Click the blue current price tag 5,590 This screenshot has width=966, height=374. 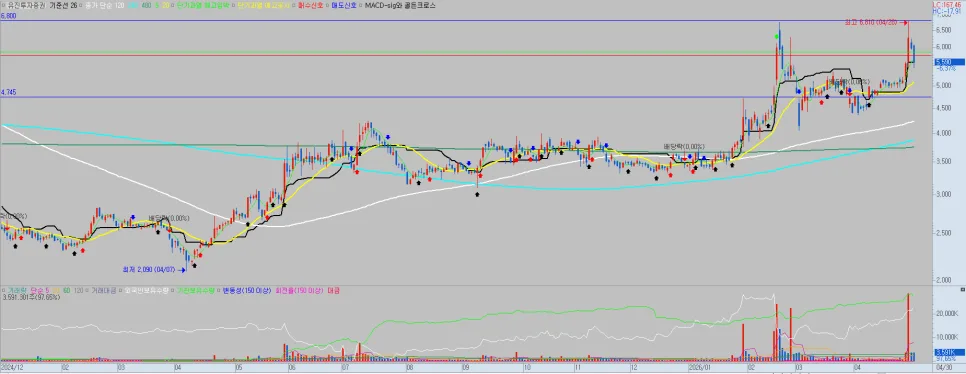point(948,62)
